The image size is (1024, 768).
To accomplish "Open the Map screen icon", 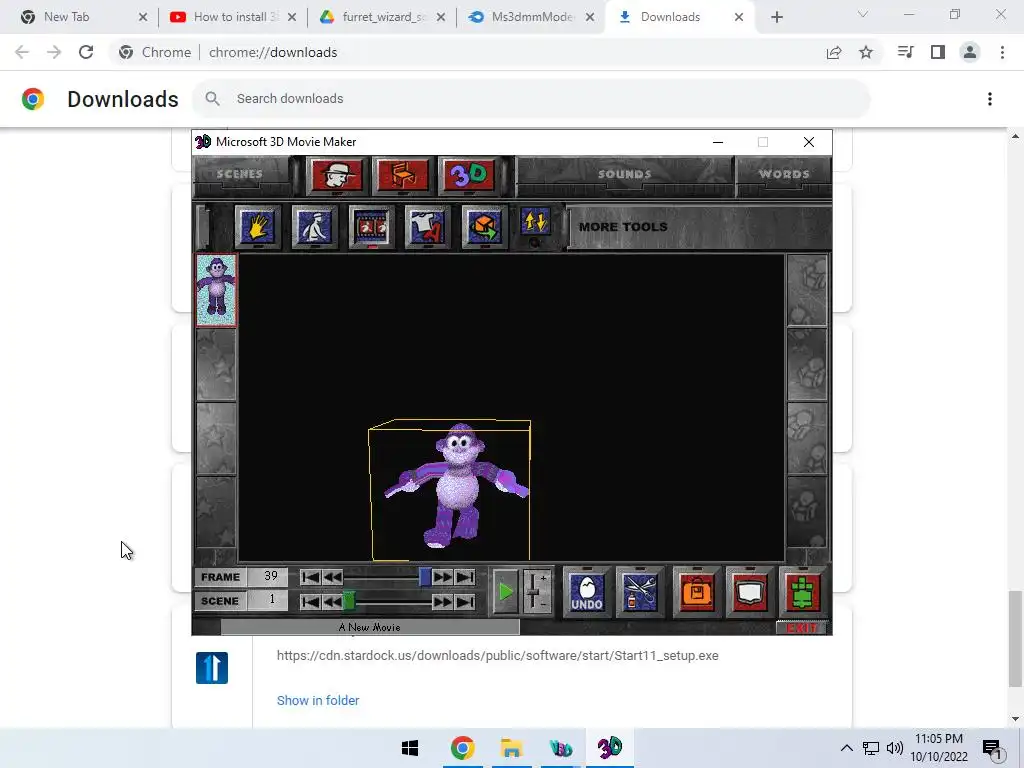I will [749, 592].
